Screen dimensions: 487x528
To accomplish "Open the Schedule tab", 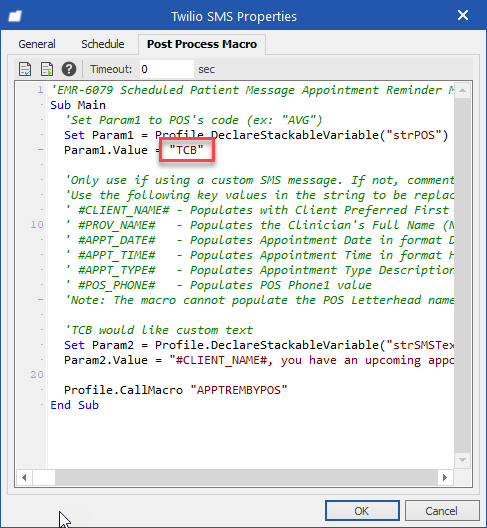I will [x=102, y=44].
